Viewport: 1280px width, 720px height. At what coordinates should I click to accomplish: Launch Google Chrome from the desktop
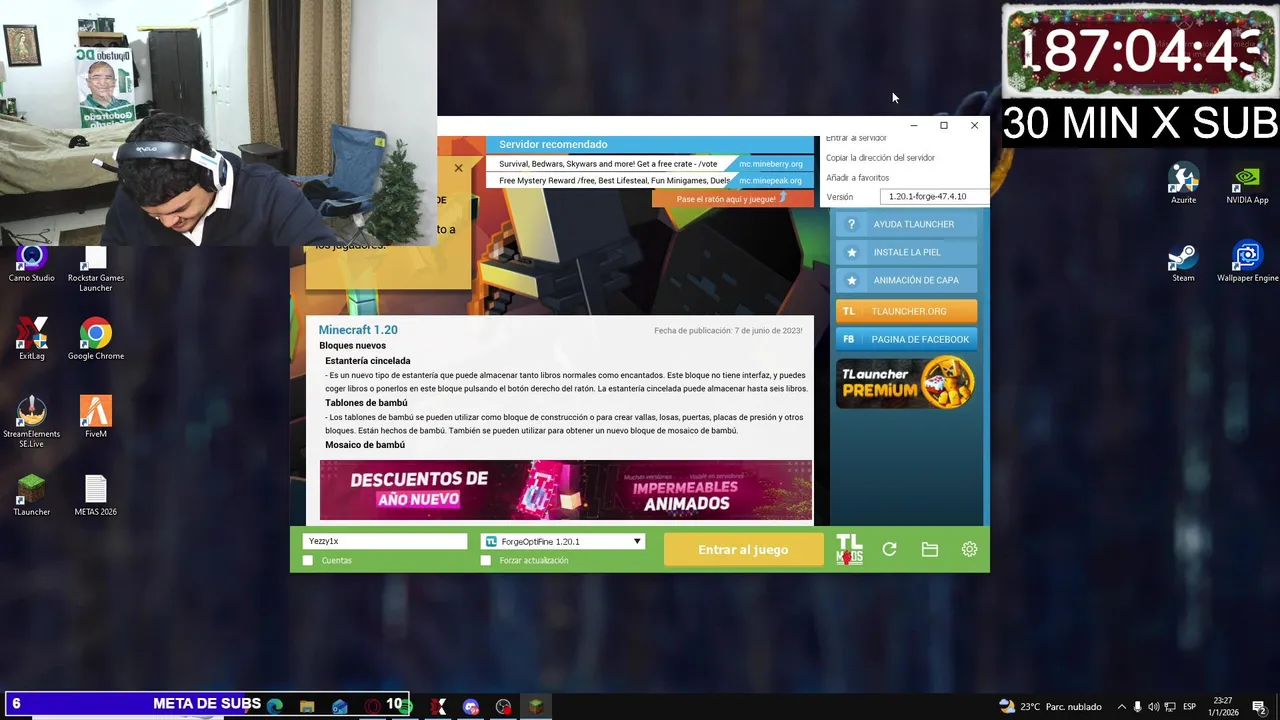tap(96, 340)
